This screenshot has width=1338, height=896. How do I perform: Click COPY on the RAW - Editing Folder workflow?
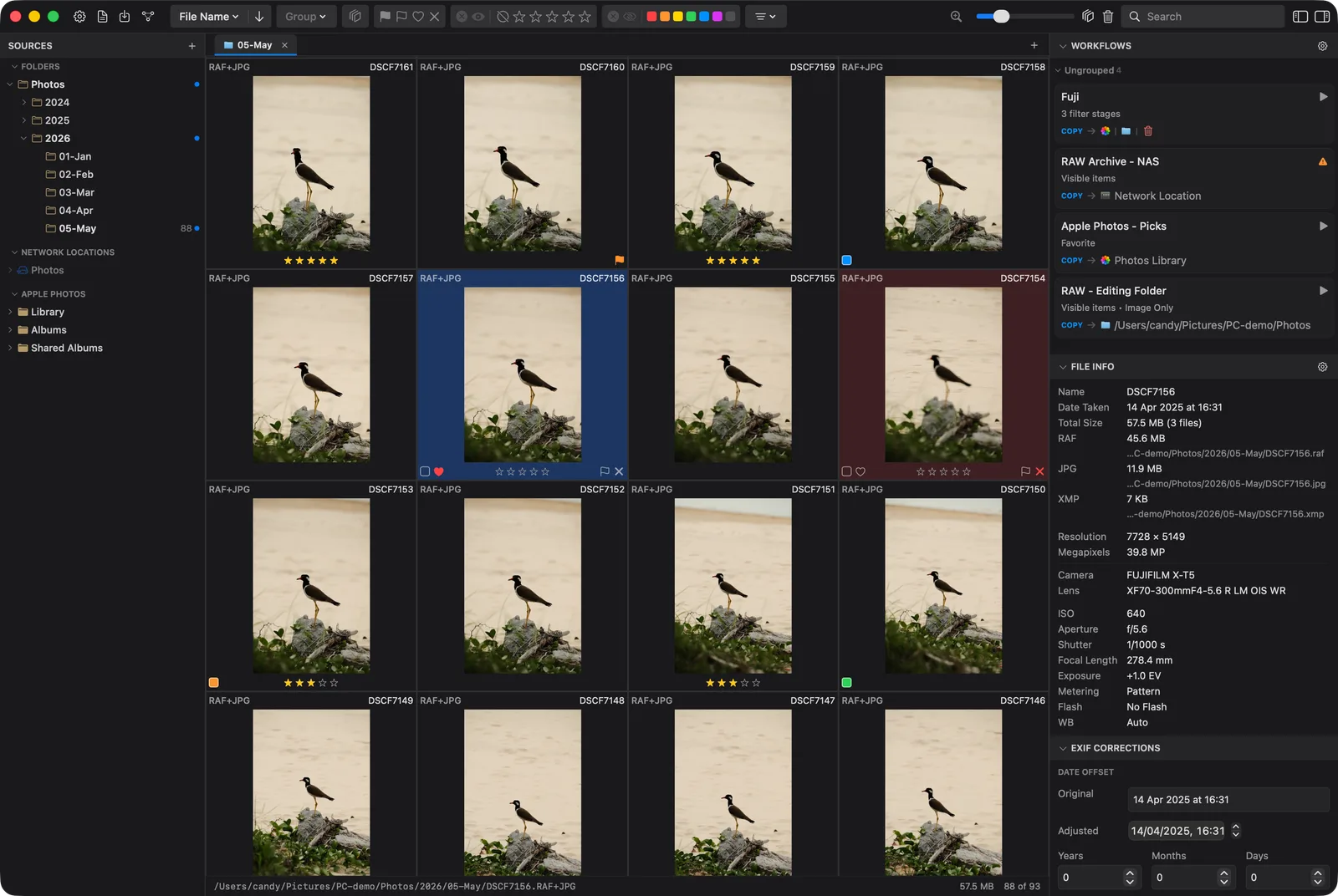[1072, 325]
